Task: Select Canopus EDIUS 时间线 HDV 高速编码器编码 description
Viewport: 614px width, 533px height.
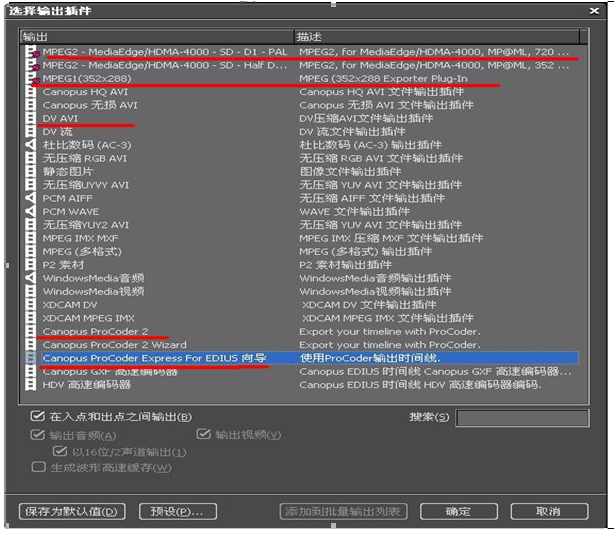Action: click(x=421, y=385)
